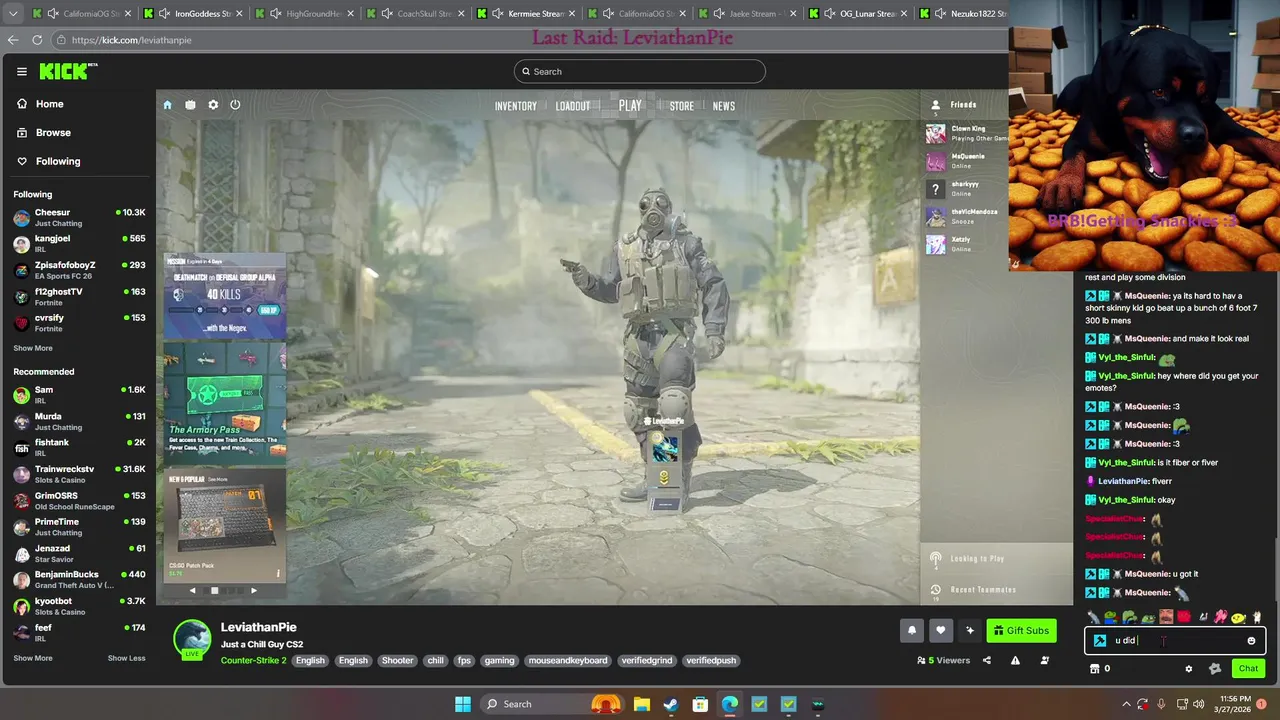Go to previous store carousel item

tap(193, 591)
